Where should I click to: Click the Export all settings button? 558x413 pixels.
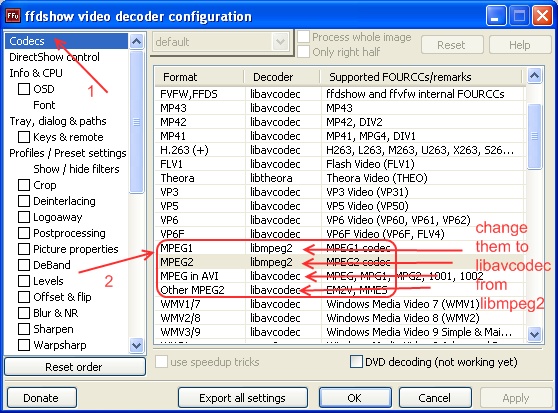tap(242, 398)
